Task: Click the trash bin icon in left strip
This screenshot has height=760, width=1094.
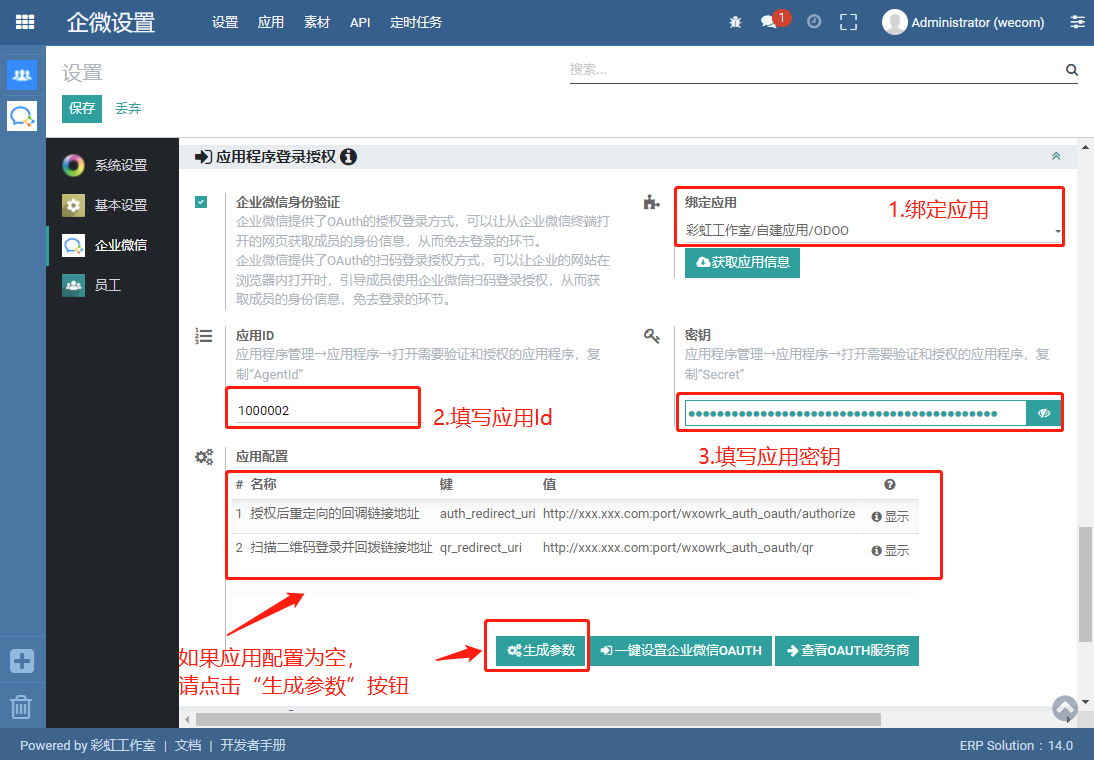Action: (x=21, y=706)
